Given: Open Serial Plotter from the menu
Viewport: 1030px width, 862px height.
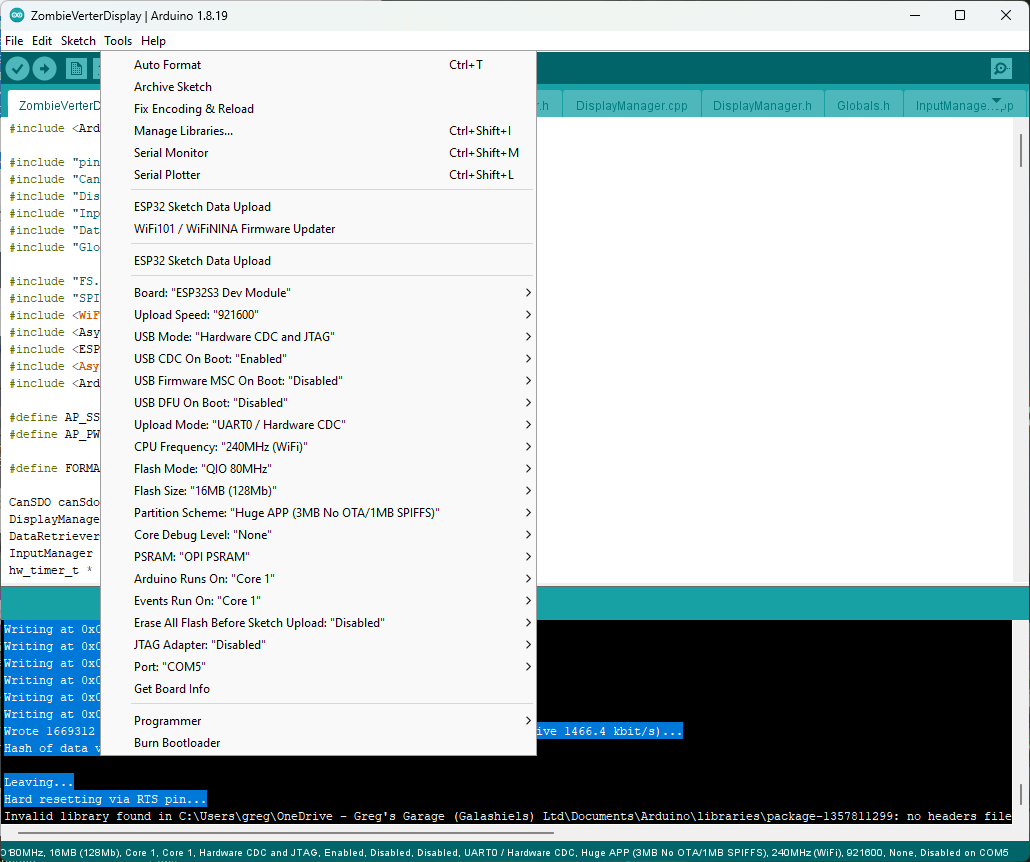Looking at the screenshot, I should point(167,175).
